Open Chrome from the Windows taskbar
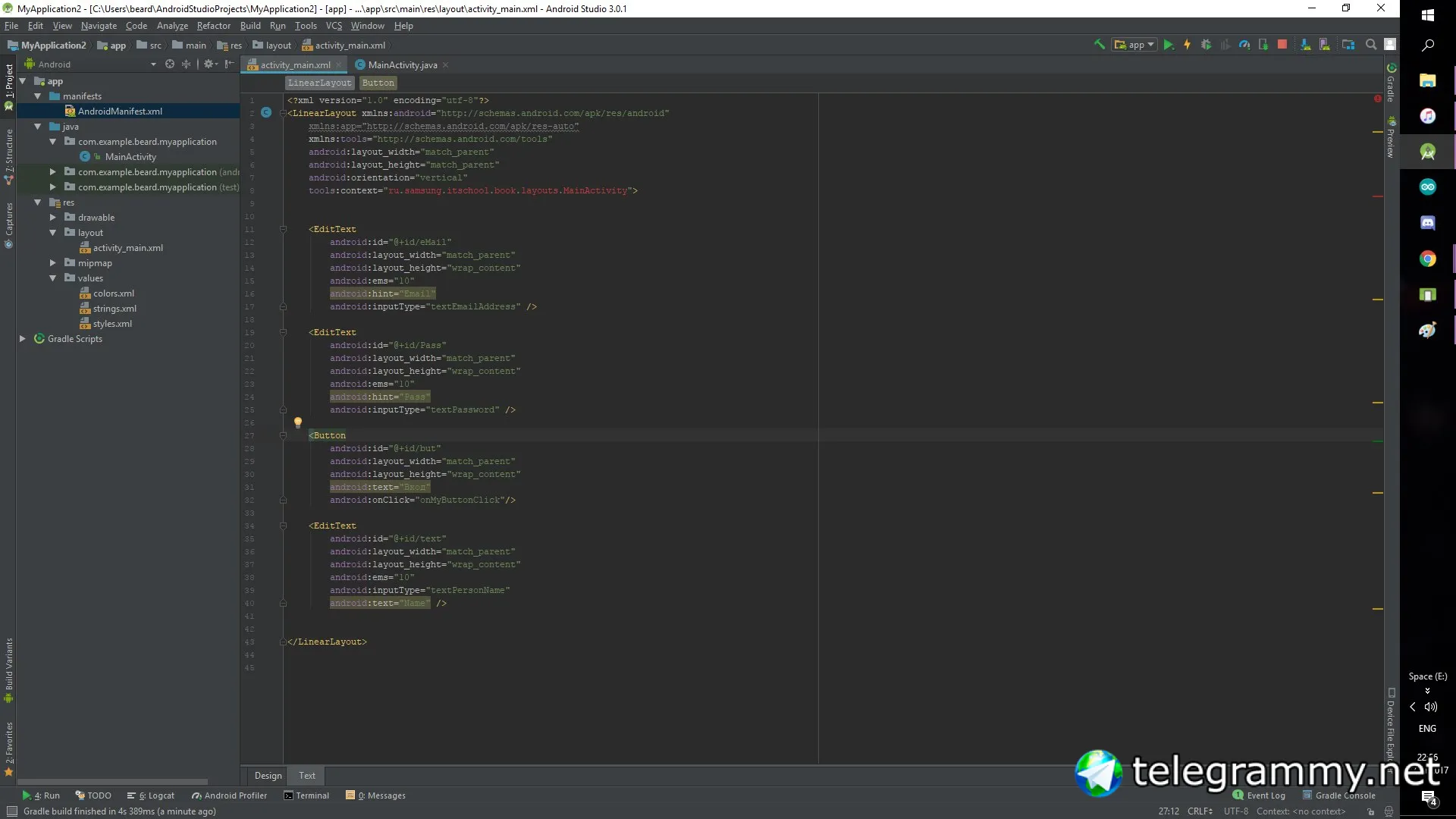Image resolution: width=1456 pixels, height=819 pixels. pos(1427,259)
